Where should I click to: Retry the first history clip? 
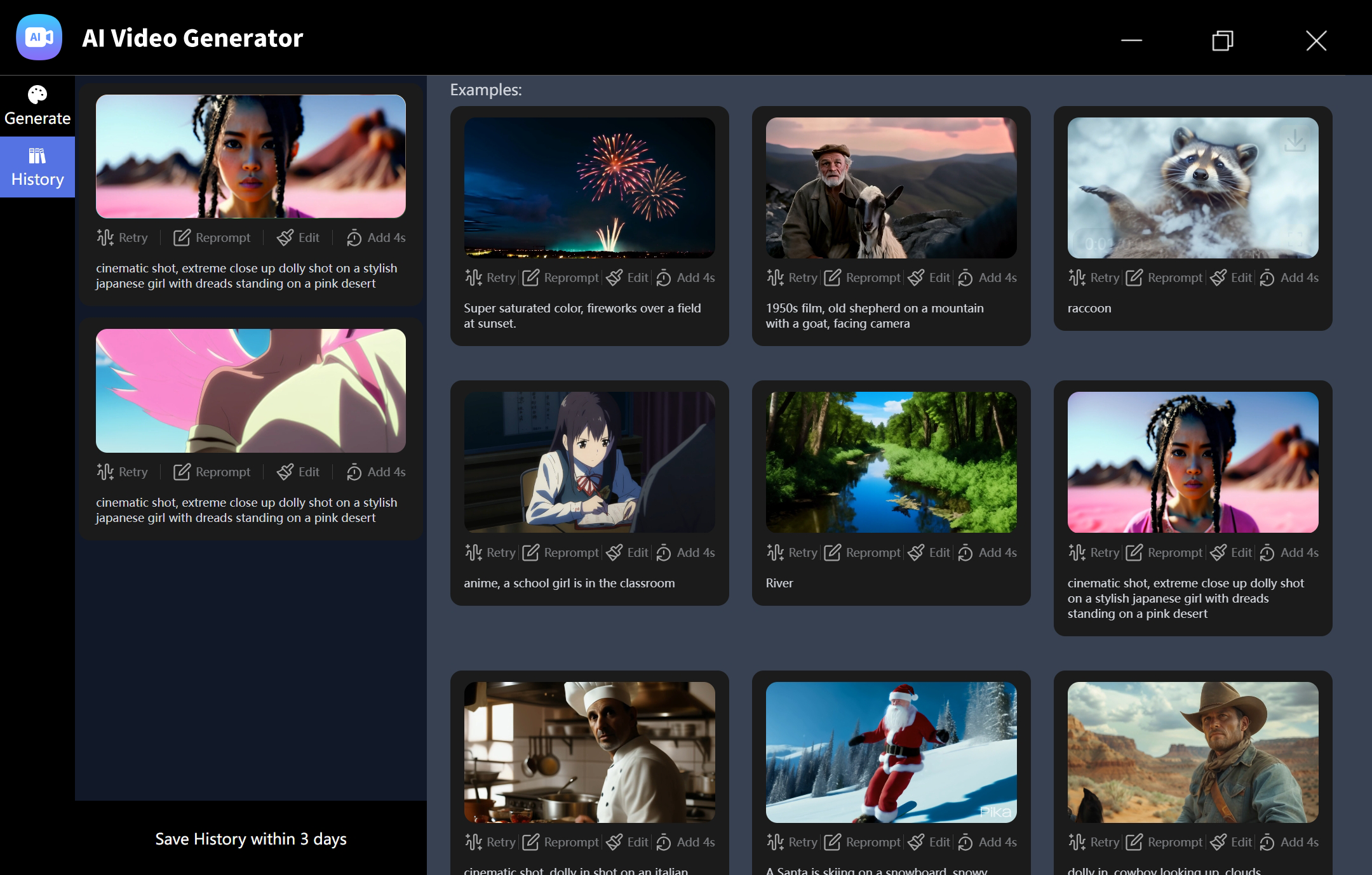(123, 237)
